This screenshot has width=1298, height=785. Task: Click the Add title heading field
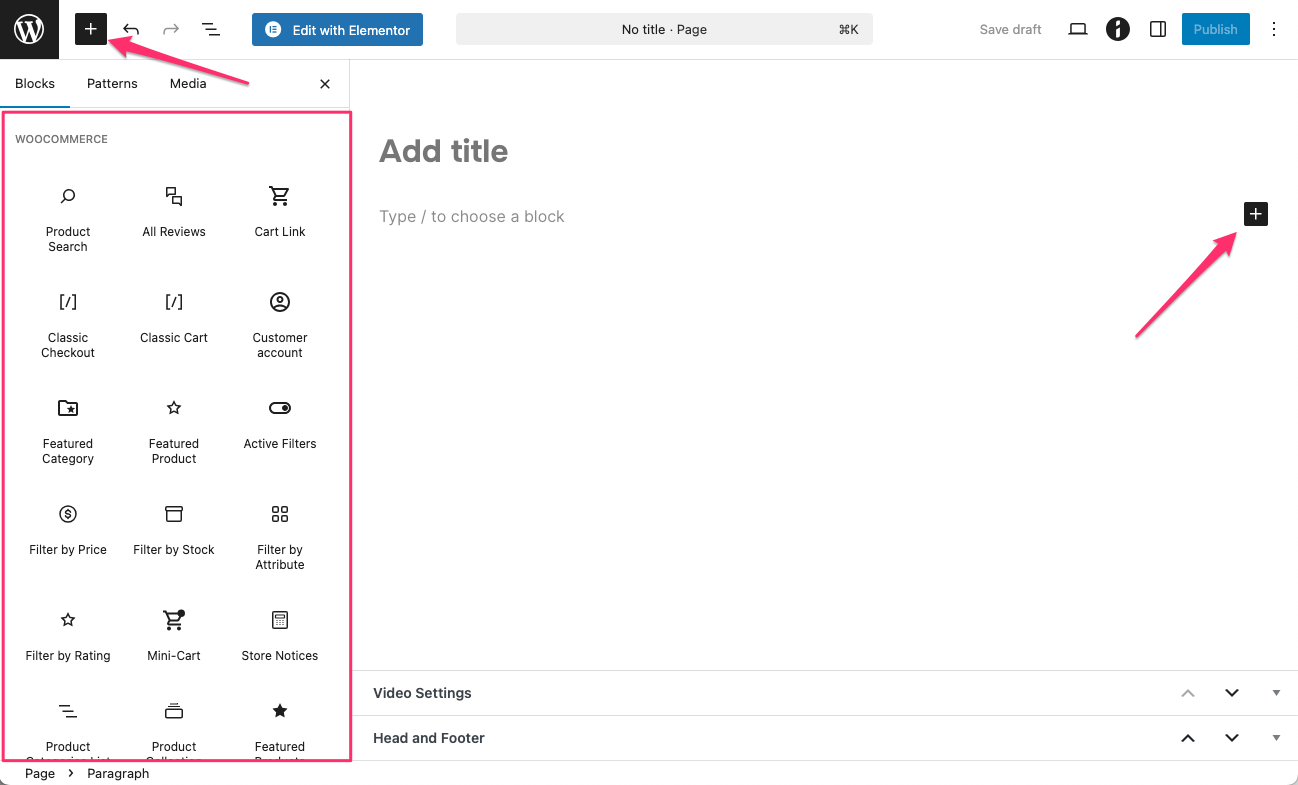pyautogui.click(x=444, y=151)
